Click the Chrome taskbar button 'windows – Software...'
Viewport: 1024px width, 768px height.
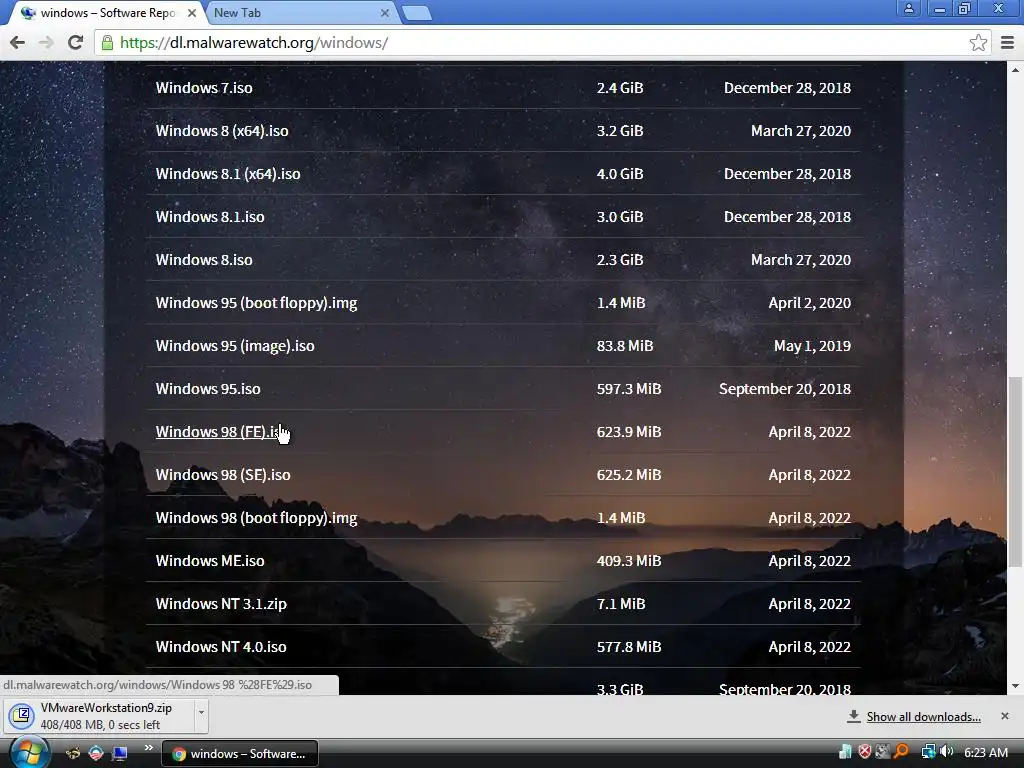coord(240,754)
